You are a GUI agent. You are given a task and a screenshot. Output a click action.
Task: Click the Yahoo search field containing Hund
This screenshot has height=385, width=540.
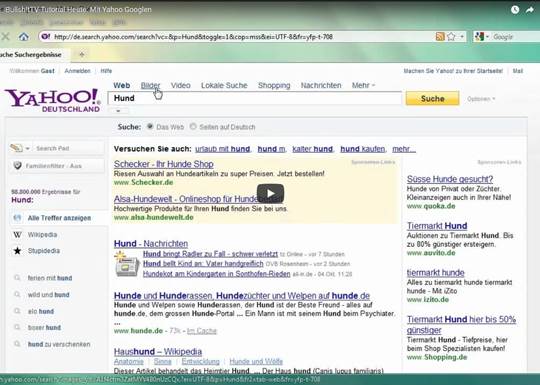coord(255,98)
